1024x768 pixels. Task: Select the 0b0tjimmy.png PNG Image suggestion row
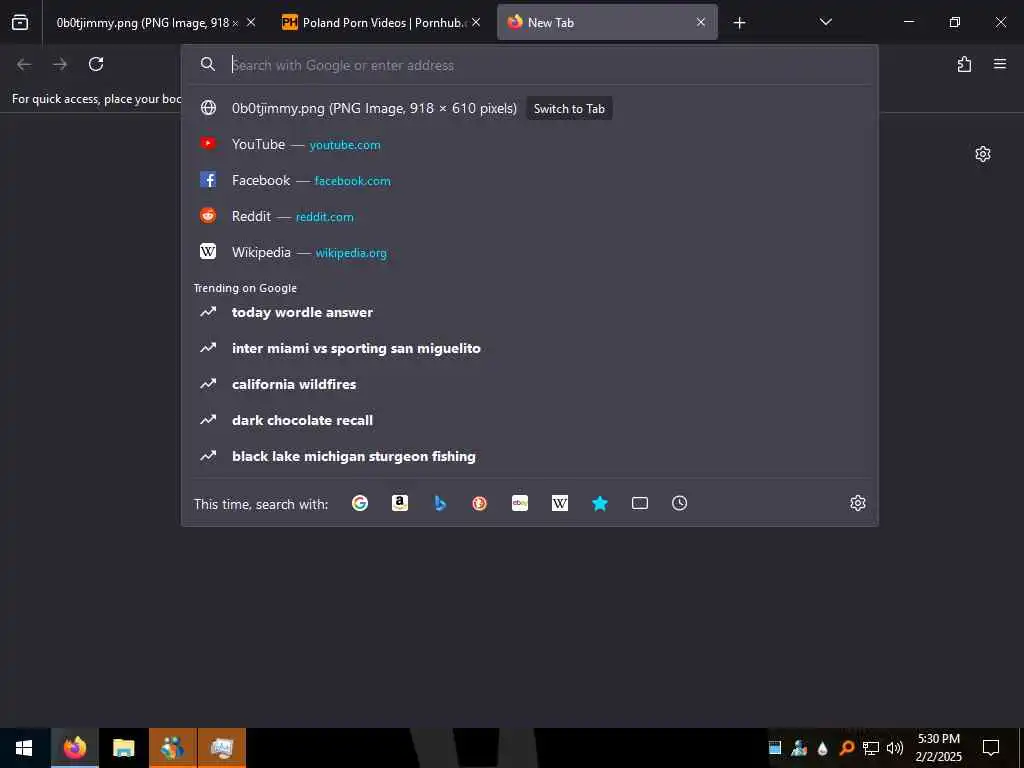click(x=530, y=108)
